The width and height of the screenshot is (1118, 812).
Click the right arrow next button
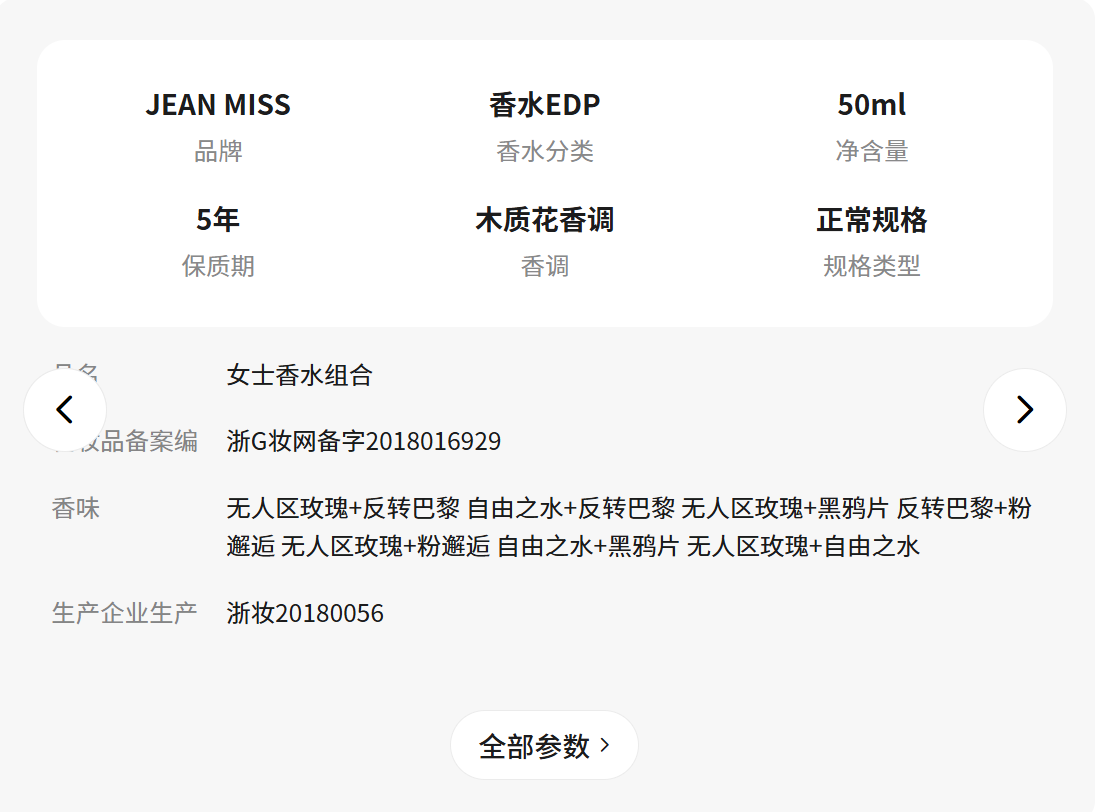point(1024,410)
